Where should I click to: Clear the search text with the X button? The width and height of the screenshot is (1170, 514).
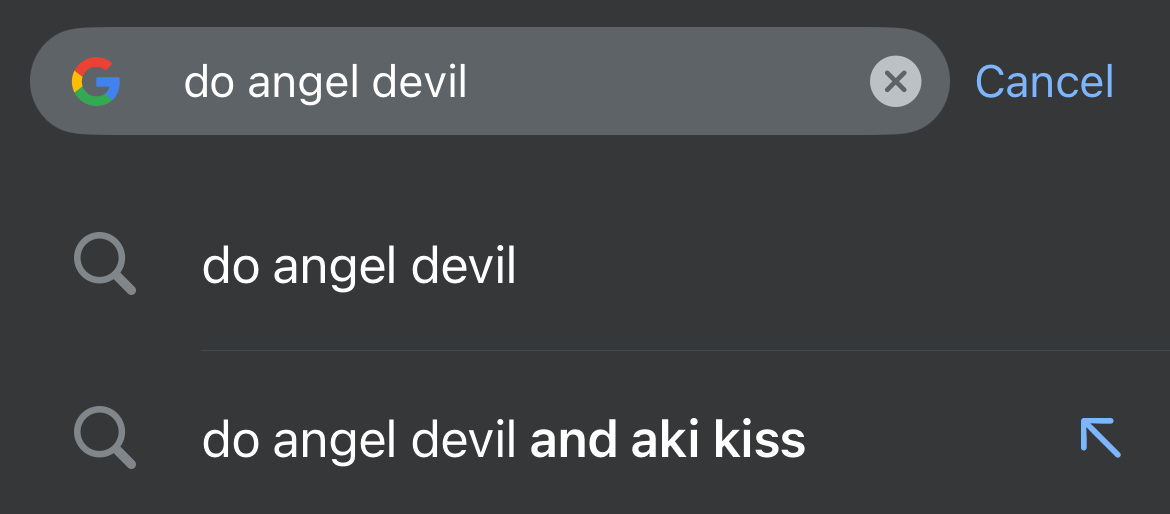click(895, 82)
